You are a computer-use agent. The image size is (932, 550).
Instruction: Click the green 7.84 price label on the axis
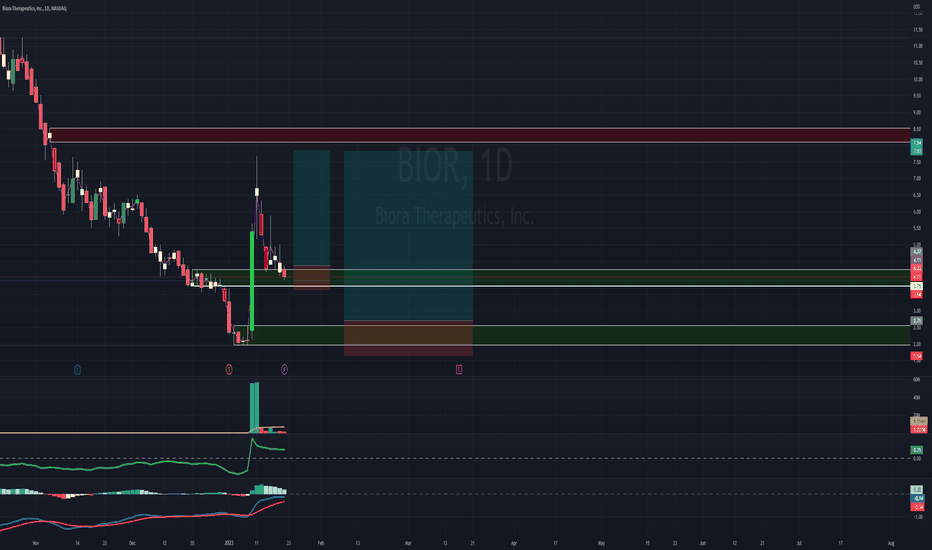tap(917, 143)
